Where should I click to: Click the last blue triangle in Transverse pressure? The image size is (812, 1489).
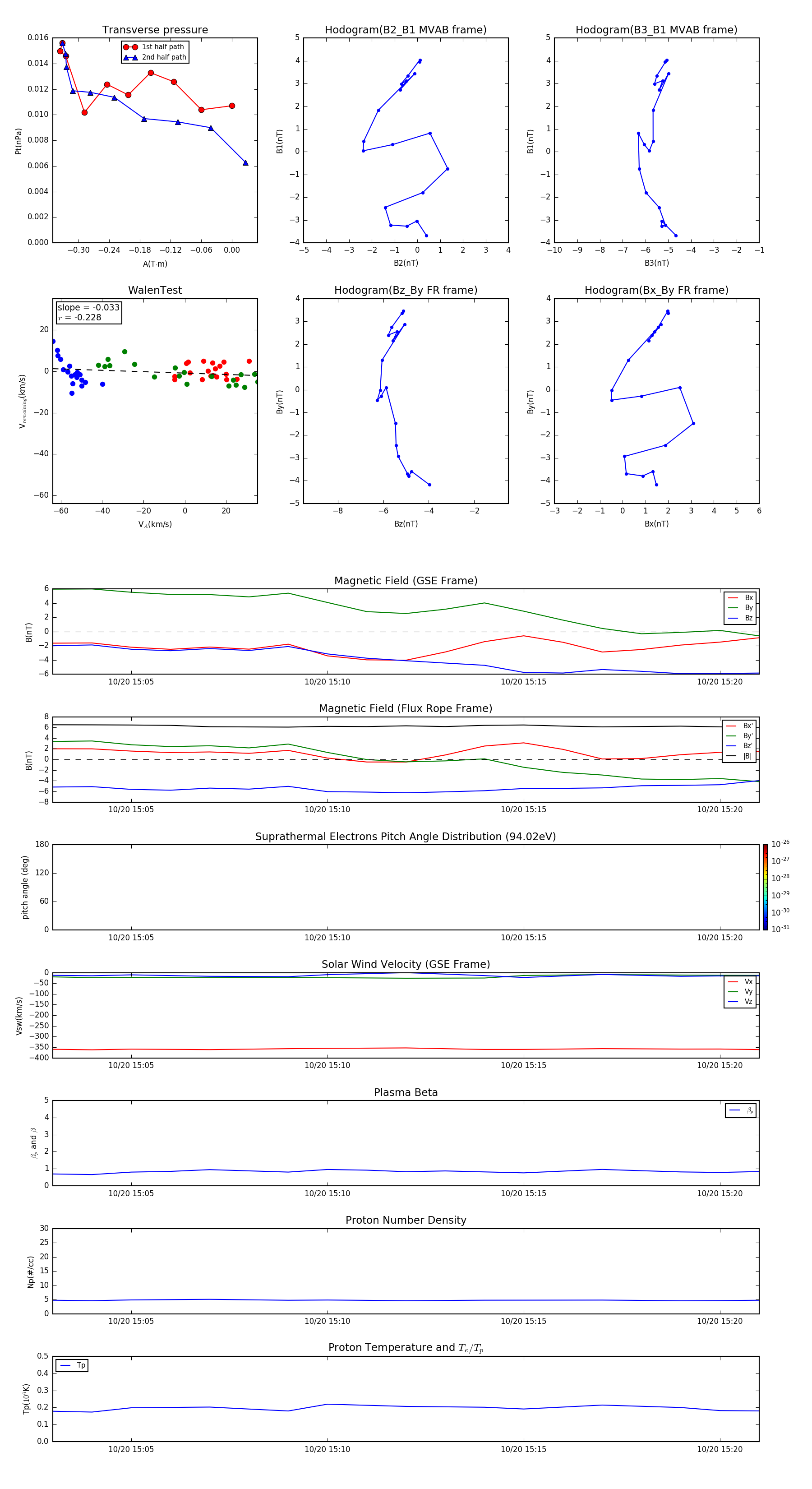[x=245, y=163]
